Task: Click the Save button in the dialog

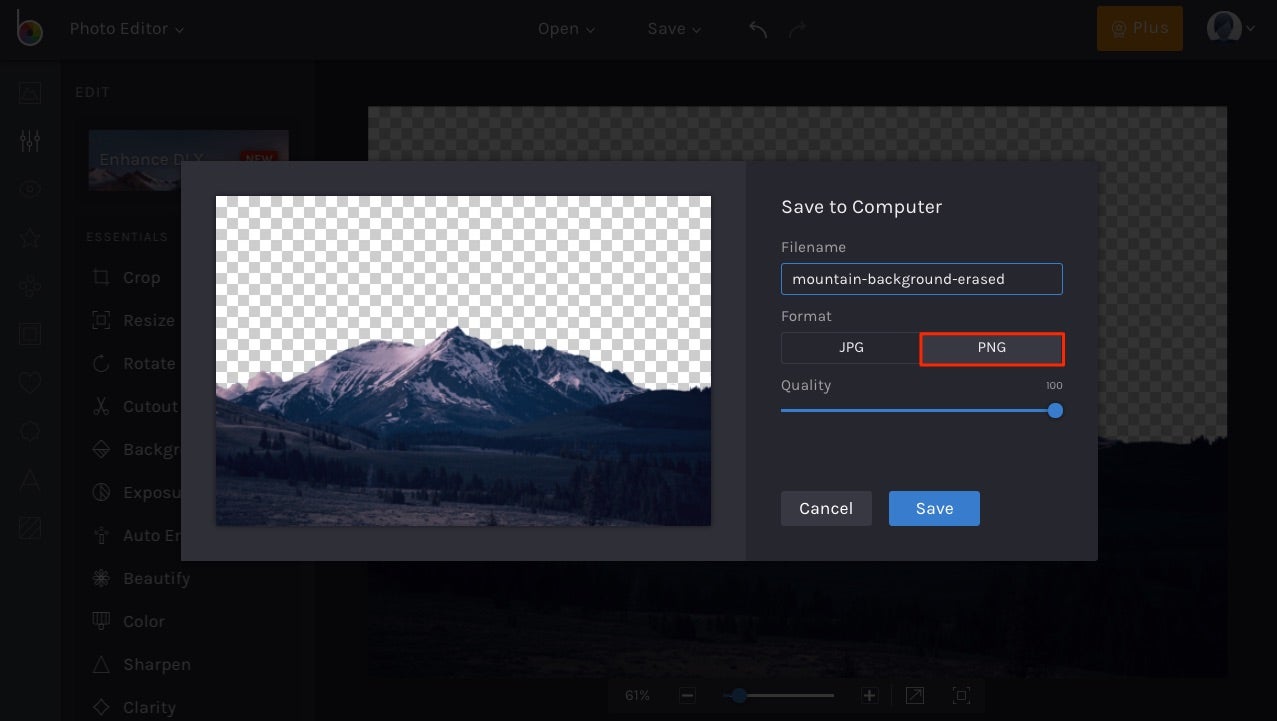Action: (933, 508)
